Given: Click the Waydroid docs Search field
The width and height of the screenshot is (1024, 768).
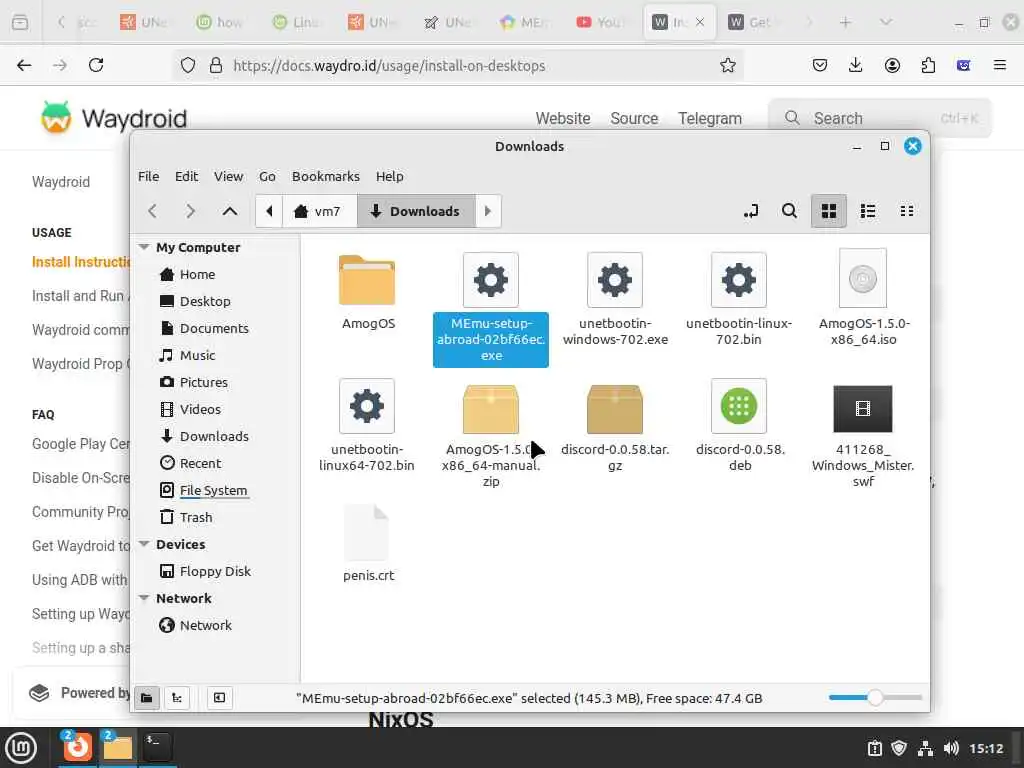Looking at the screenshot, I should point(880,118).
